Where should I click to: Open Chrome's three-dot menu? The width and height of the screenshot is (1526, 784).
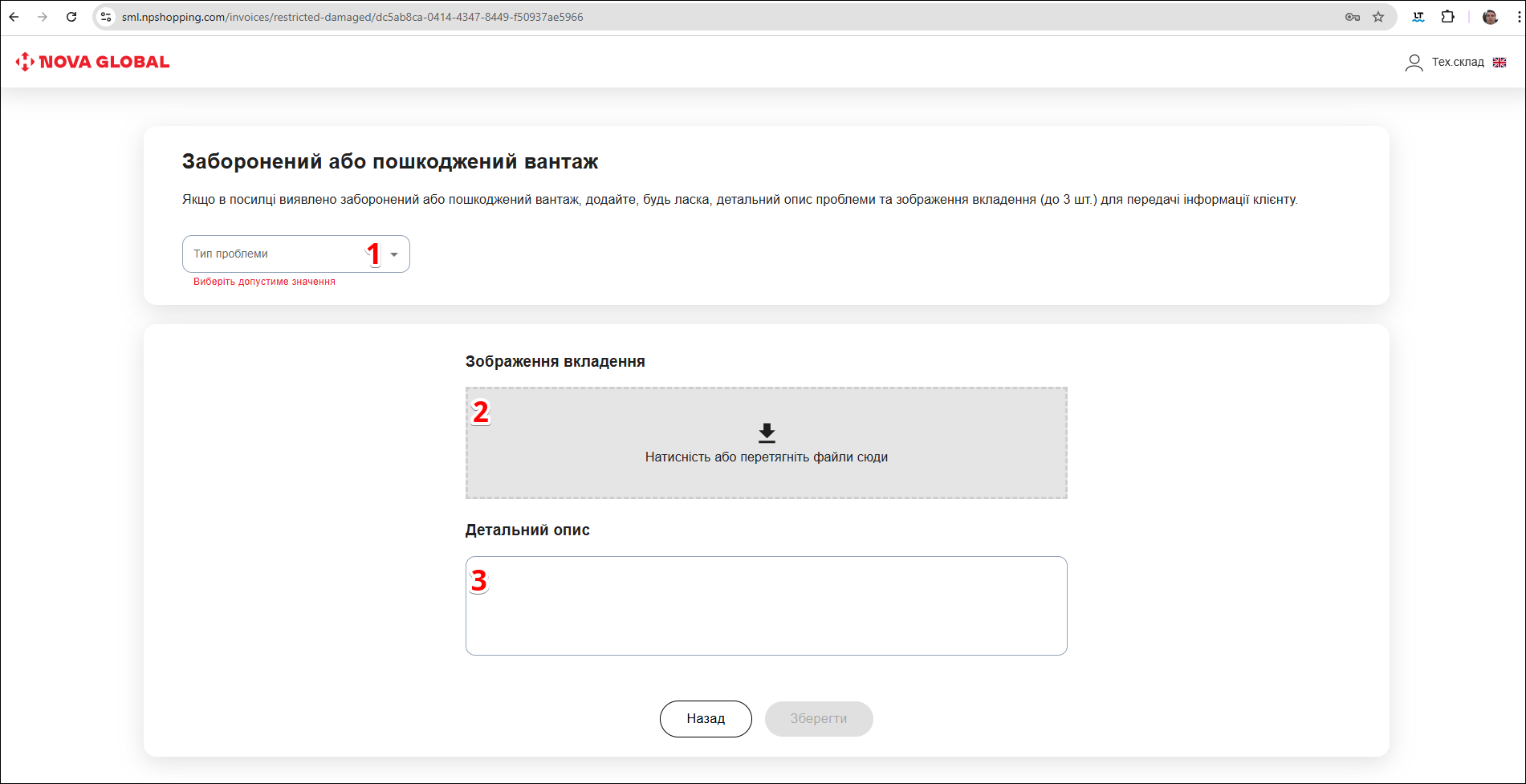1518,17
